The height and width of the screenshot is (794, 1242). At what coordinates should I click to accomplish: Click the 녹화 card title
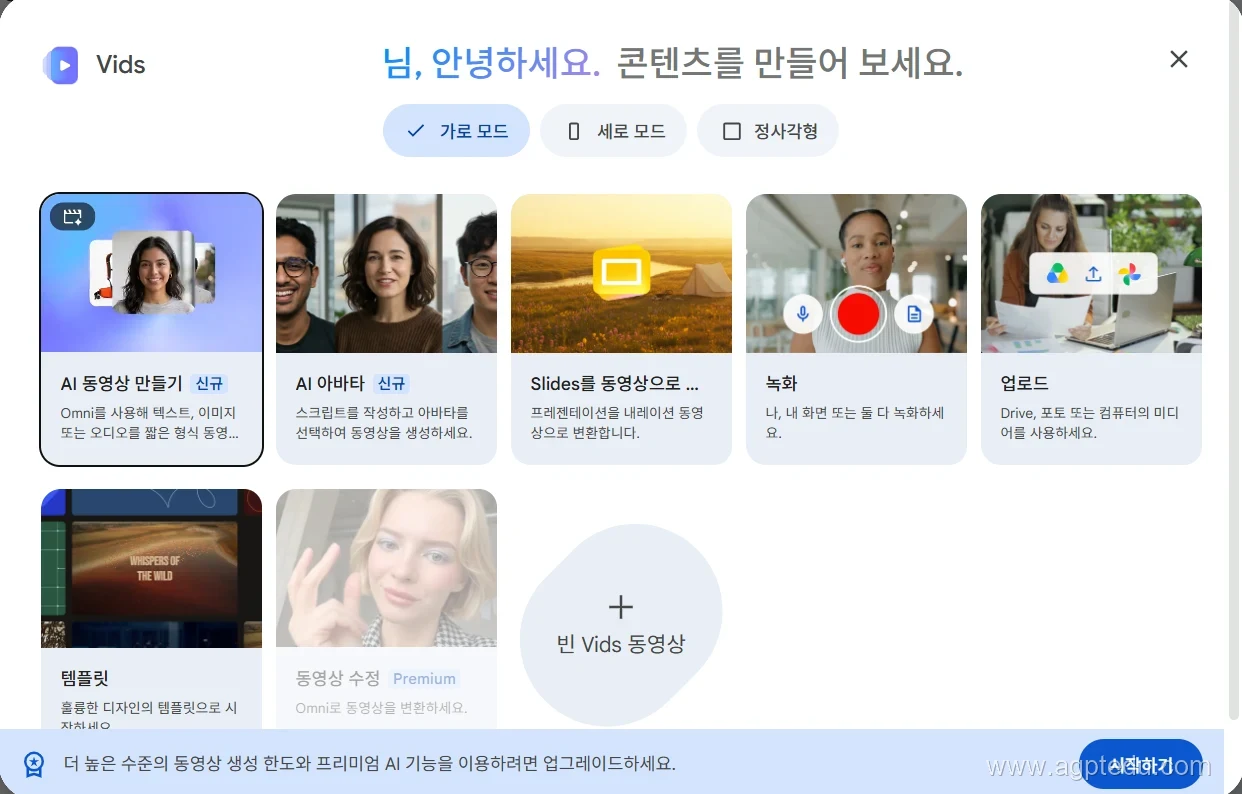point(781,384)
